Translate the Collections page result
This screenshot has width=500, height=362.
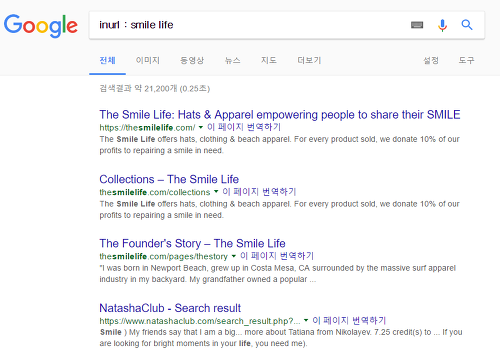[259, 192]
